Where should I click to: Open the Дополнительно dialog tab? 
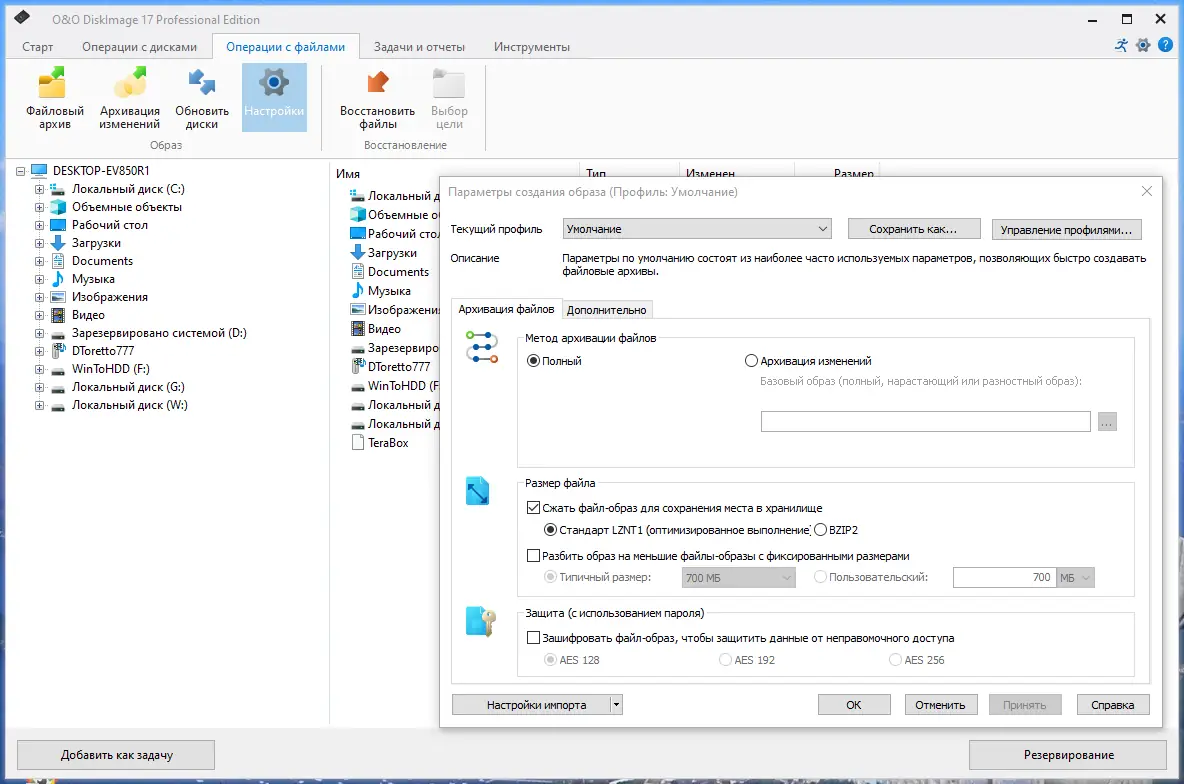606,310
